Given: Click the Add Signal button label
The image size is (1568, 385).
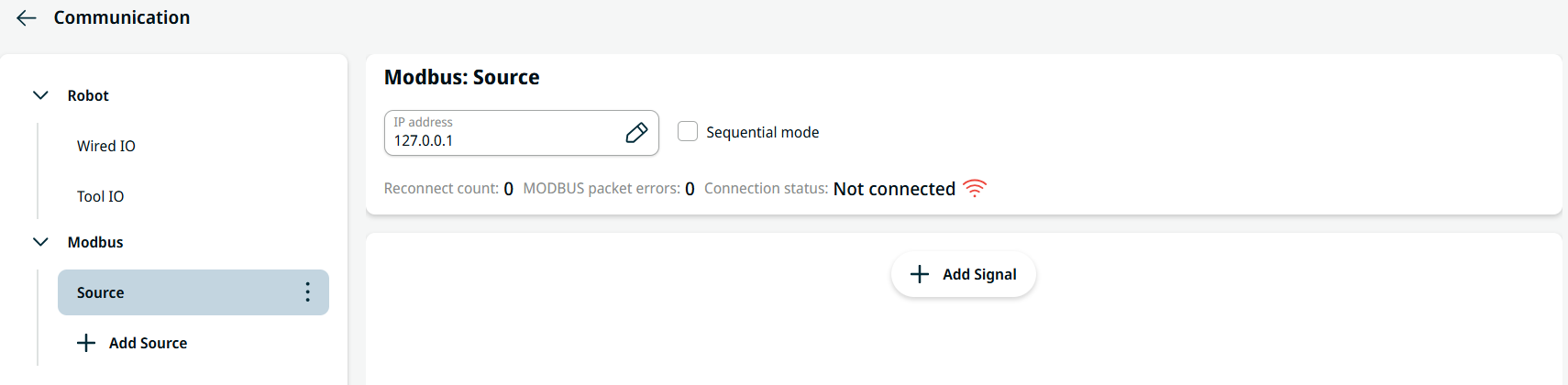Looking at the screenshot, I should 979,274.
